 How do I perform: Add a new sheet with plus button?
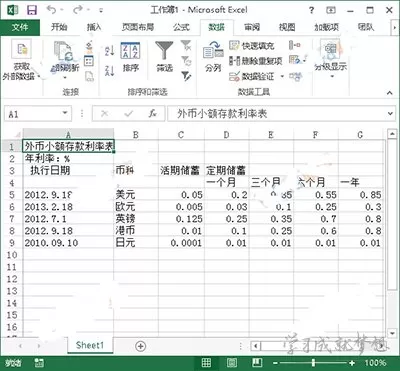pos(141,346)
